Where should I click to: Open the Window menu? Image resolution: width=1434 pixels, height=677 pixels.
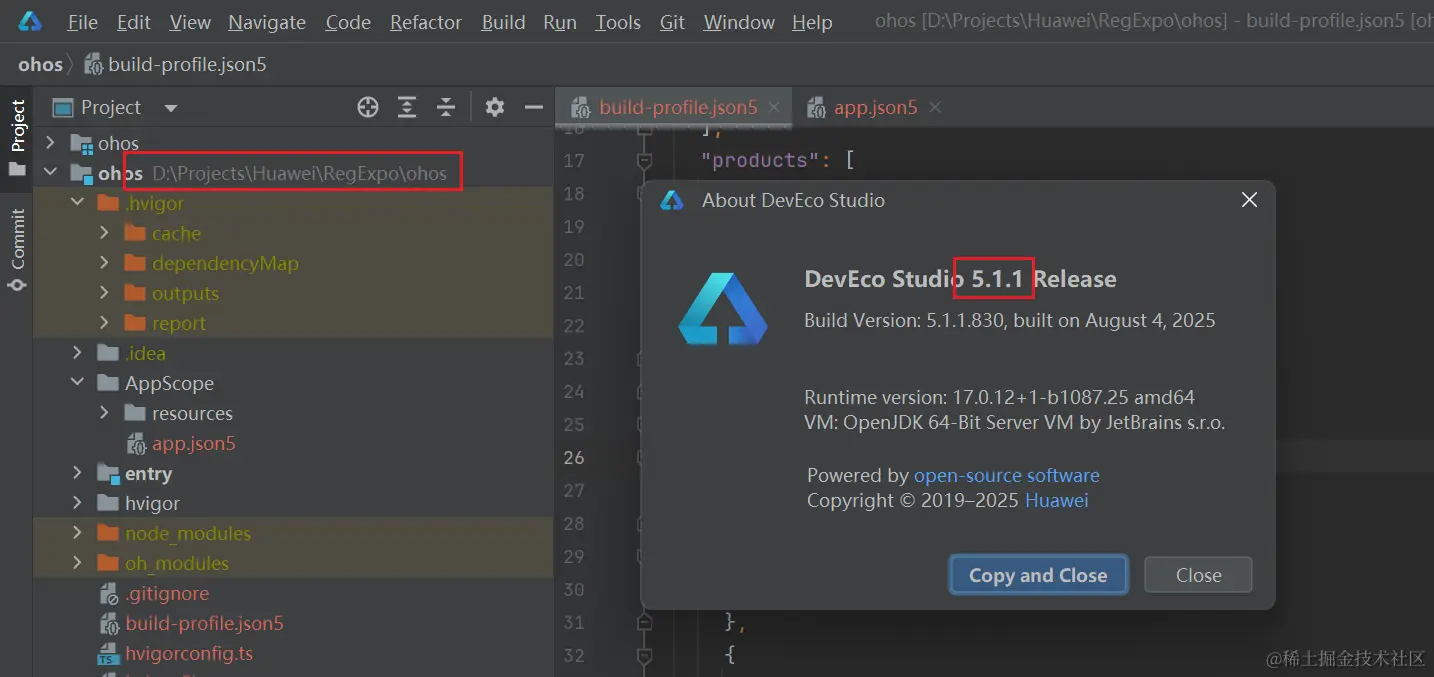pyautogui.click(x=738, y=22)
